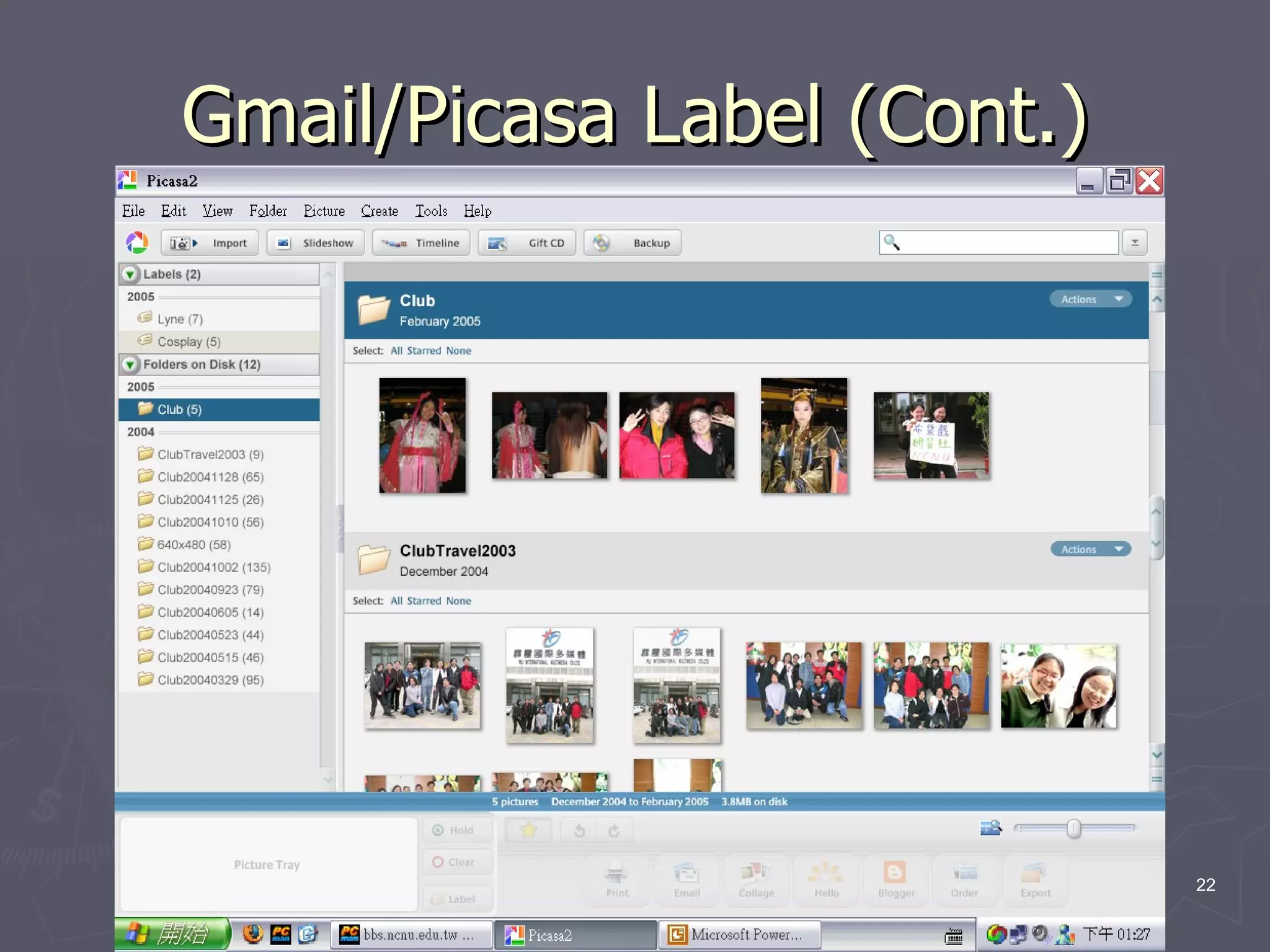Open the Timeline view
Image resolution: width=1270 pixels, height=952 pixels.
tap(421, 243)
